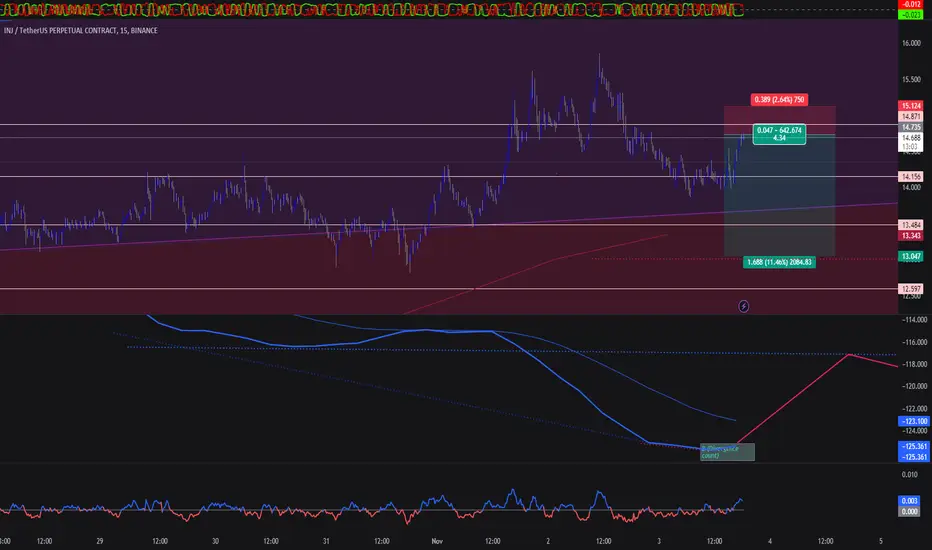Select the divergence label box in indicator pane
The image size is (932, 550).
click(728, 452)
